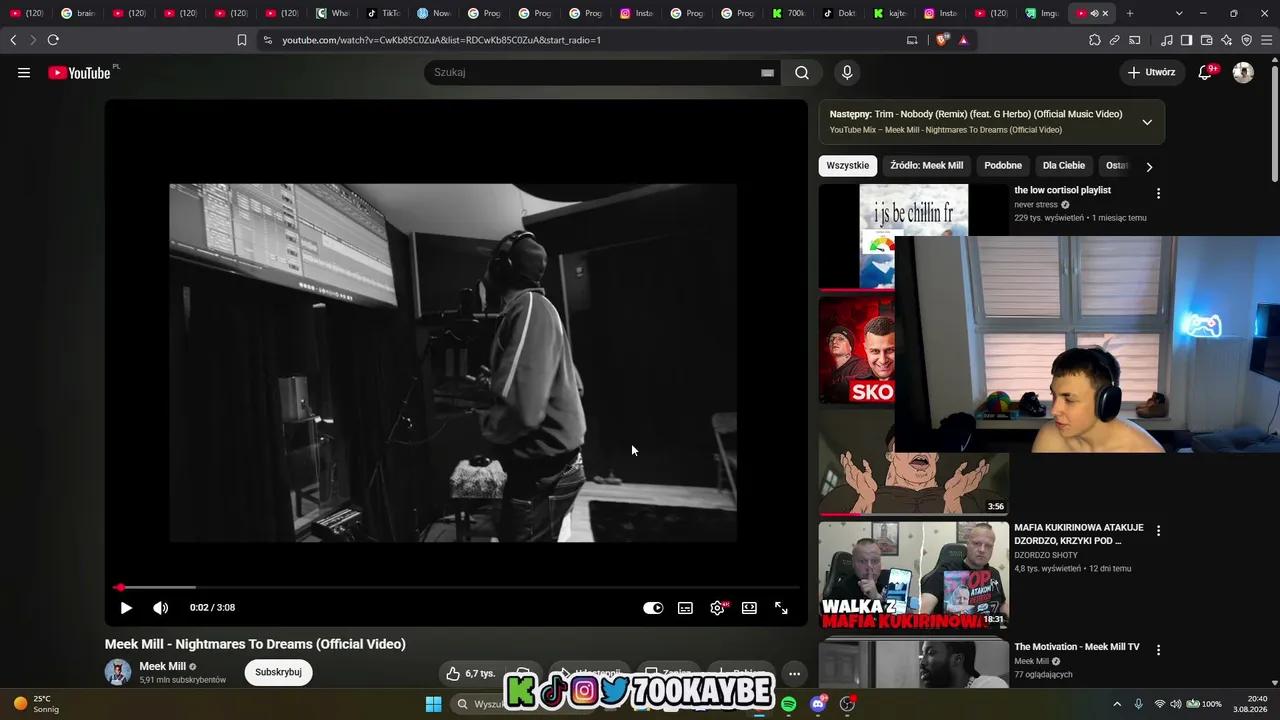Open MAFIA KUKIRINOWA ATAKUJE video title
Screen dimensions: 1280x720
1079,534
